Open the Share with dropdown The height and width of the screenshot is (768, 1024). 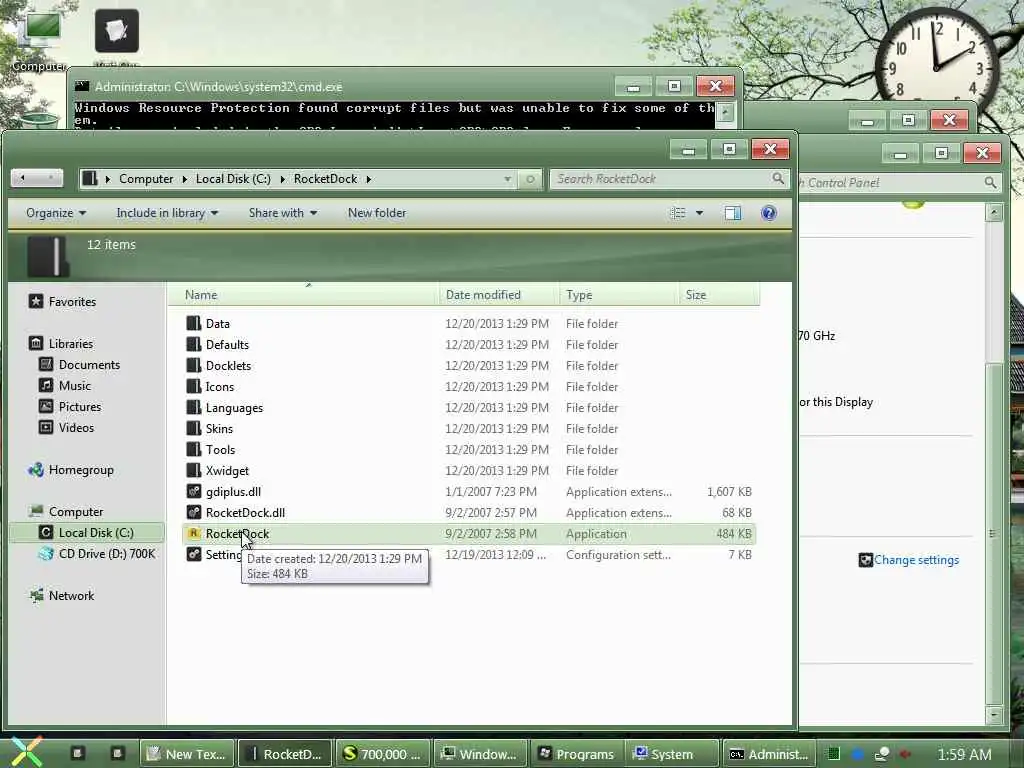pyautogui.click(x=283, y=213)
